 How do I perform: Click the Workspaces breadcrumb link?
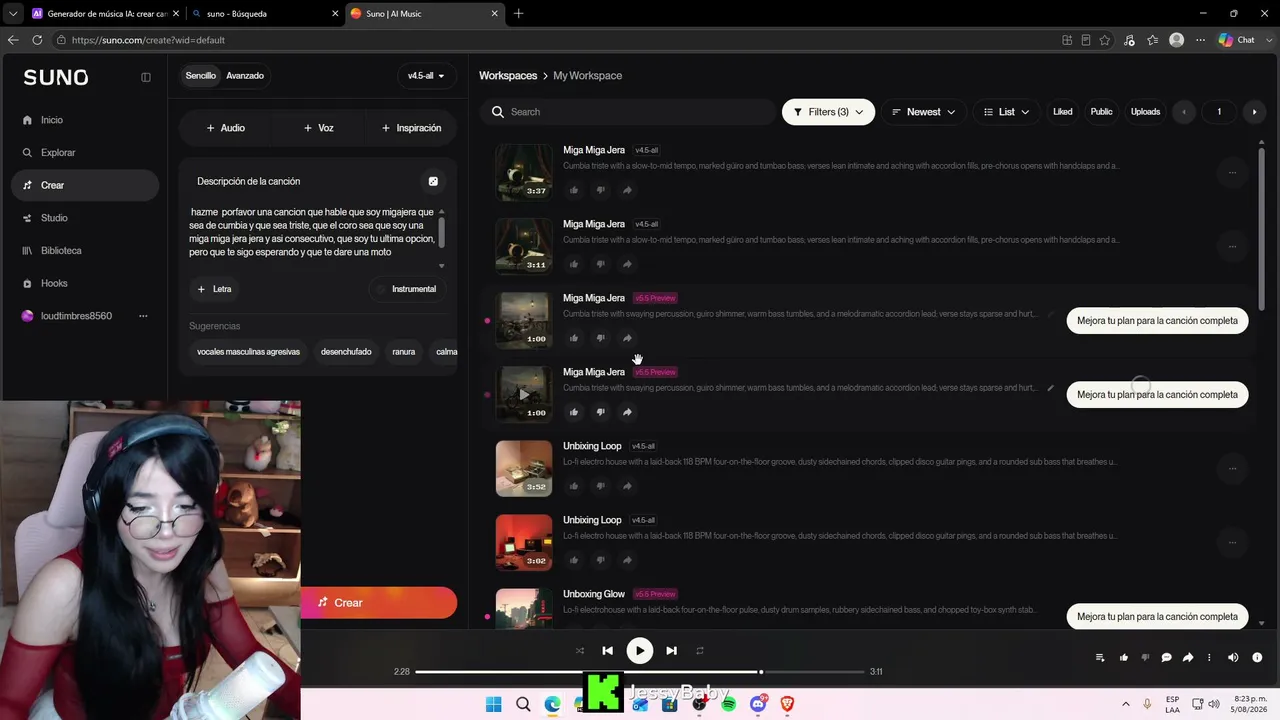(x=508, y=76)
